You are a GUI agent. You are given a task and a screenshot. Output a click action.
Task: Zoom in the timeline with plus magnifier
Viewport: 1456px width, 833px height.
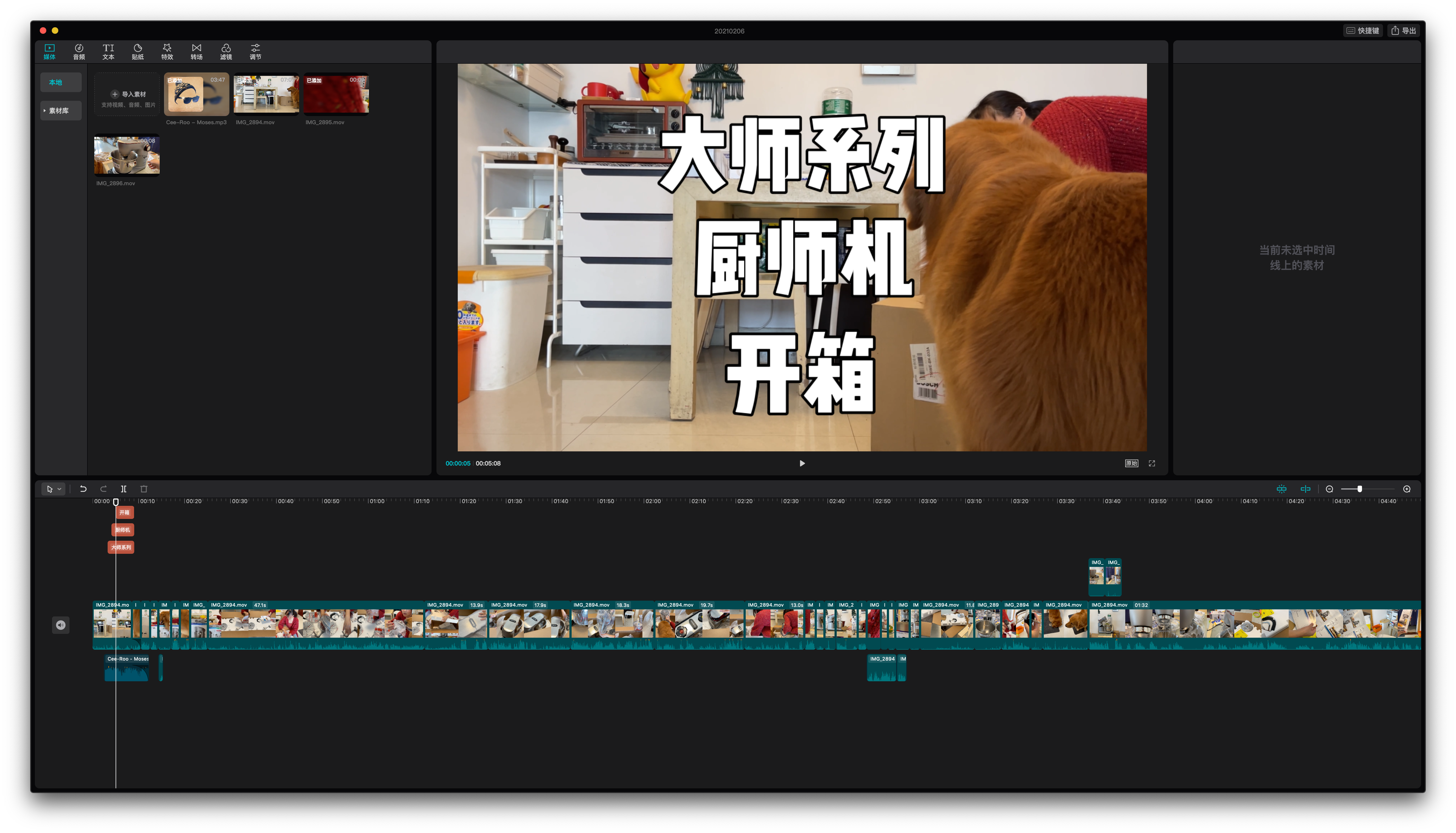(1407, 489)
